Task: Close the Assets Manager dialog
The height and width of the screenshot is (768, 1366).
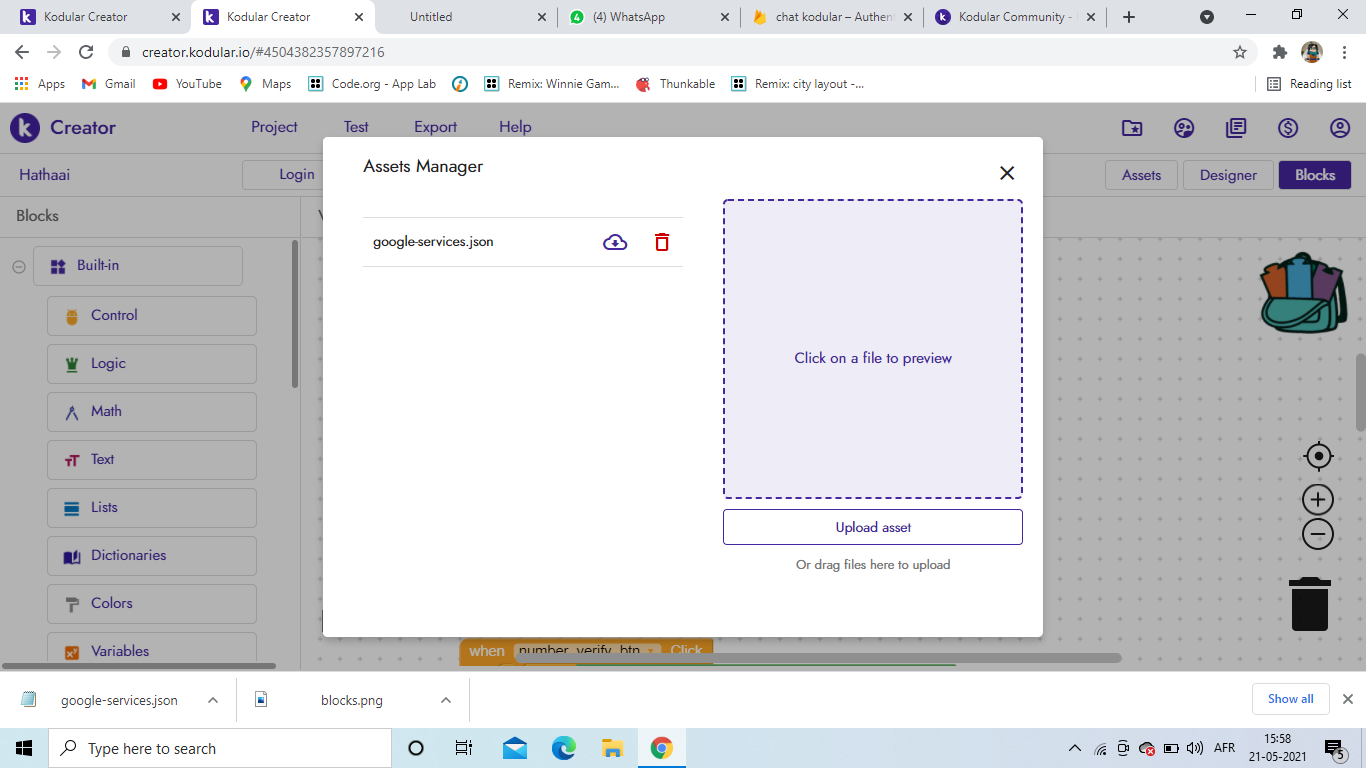Action: pos(1007,173)
